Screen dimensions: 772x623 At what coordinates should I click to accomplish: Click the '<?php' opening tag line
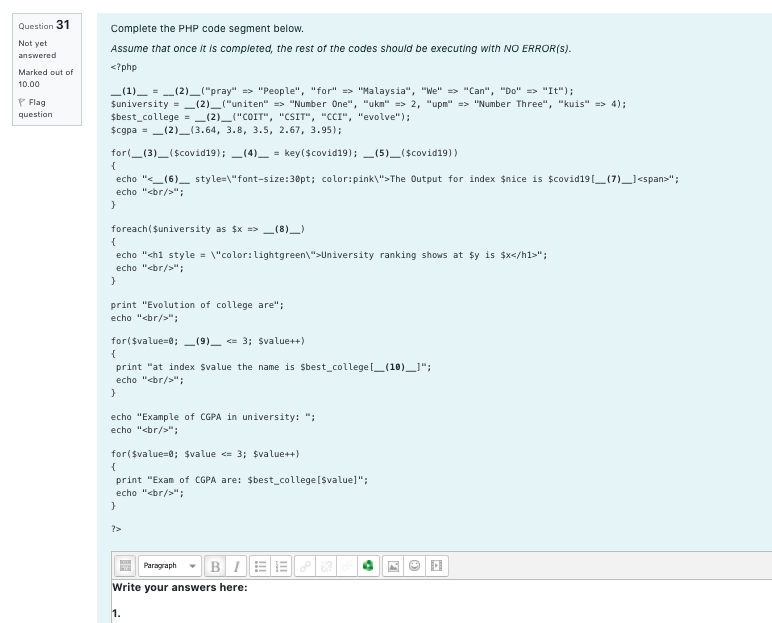click(x=124, y=67)
